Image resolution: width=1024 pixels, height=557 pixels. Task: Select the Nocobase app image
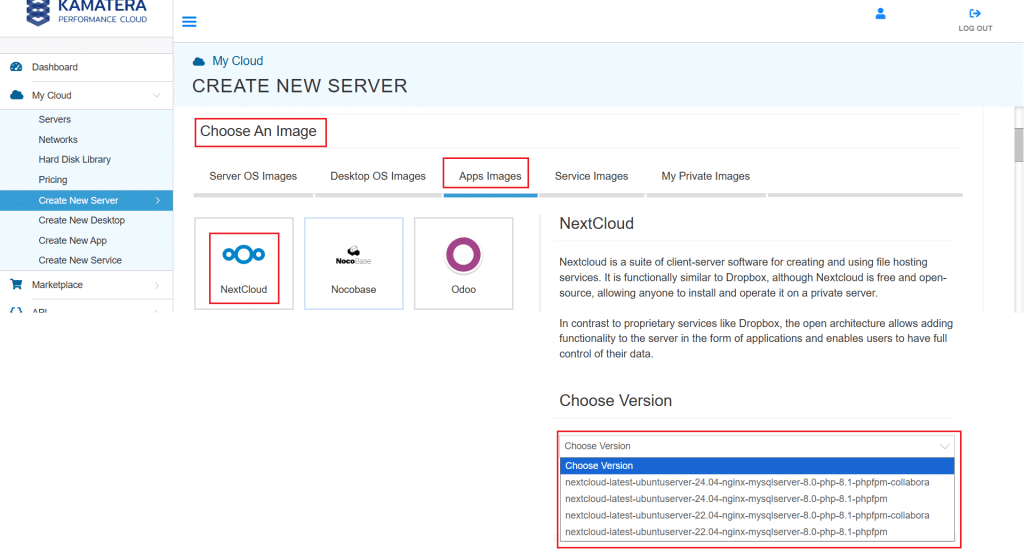click(353, 264)
